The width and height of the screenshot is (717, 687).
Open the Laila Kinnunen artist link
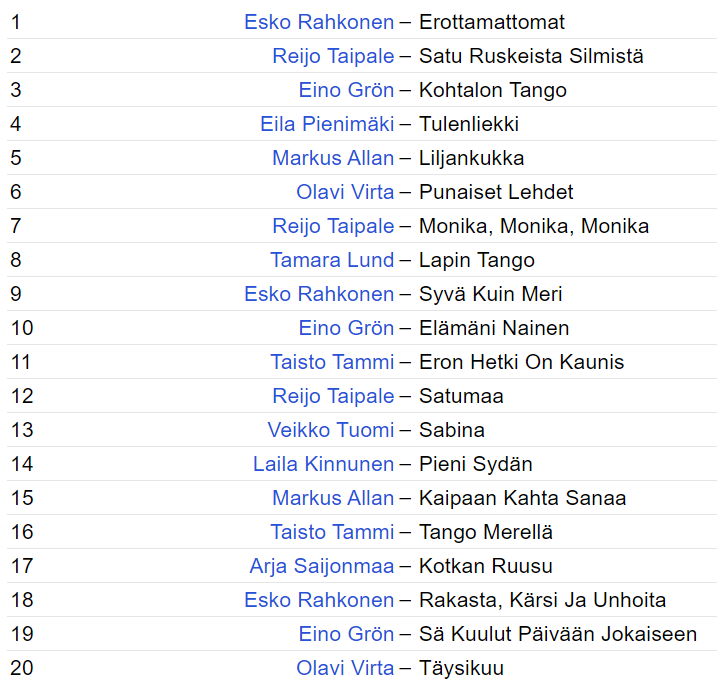323,464
